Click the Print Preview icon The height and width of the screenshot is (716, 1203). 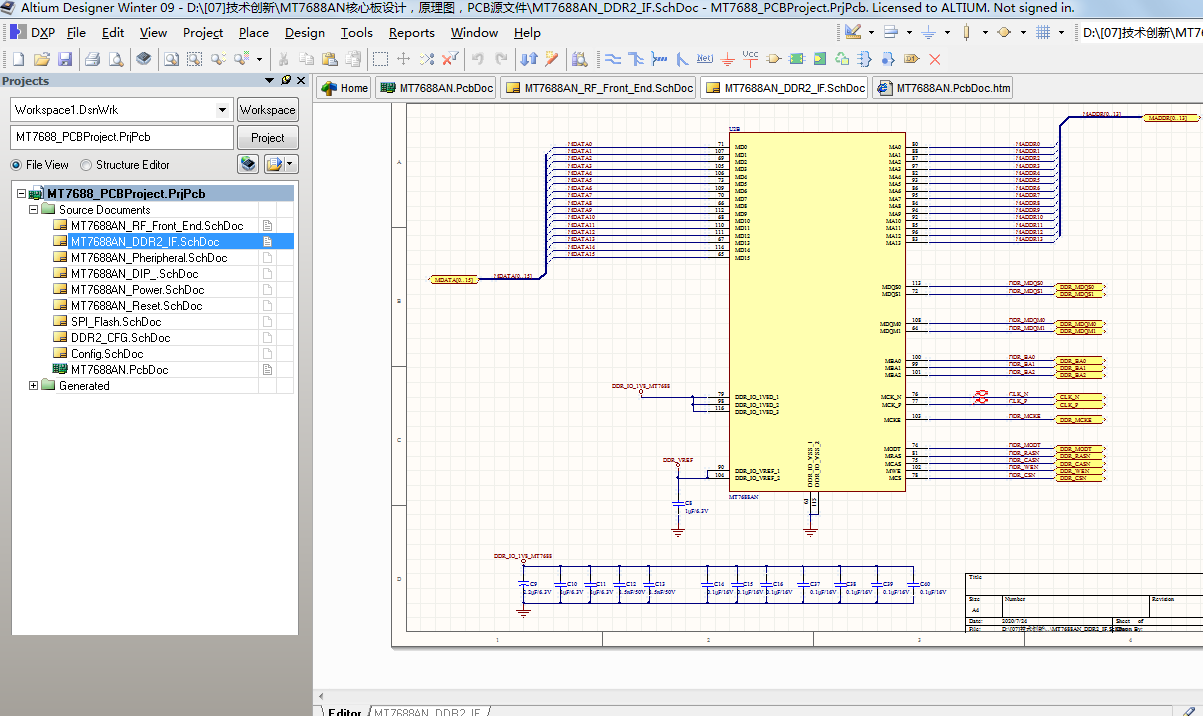[x=115, y=59]
